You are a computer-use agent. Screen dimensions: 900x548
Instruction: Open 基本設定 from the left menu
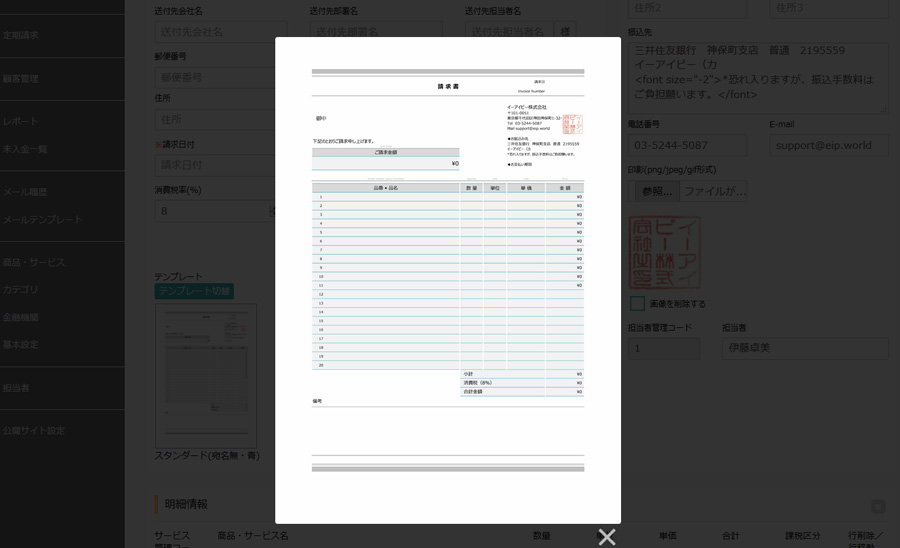(21, 344)
